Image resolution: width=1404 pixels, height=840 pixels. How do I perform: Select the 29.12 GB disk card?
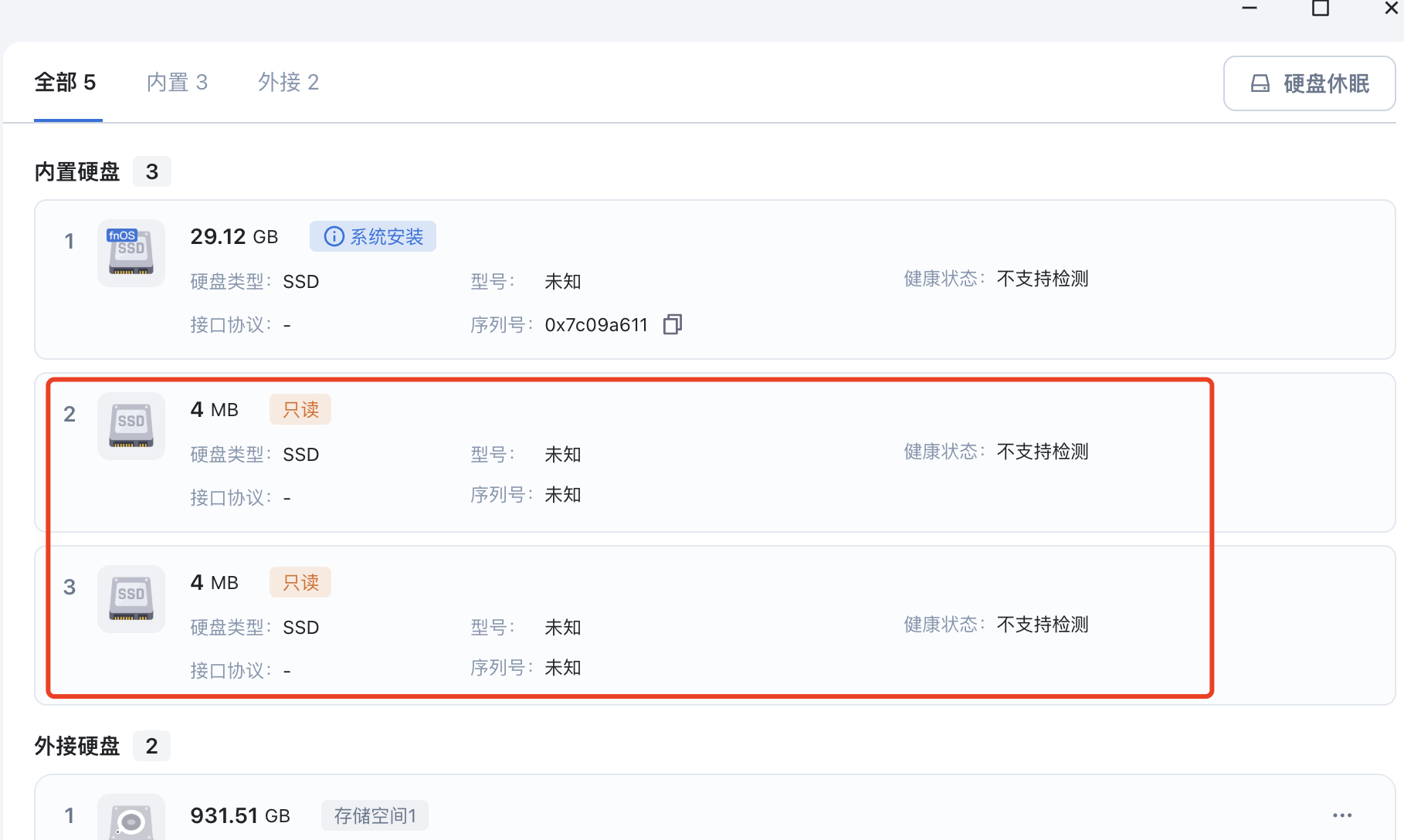click(x=715, y=279)
